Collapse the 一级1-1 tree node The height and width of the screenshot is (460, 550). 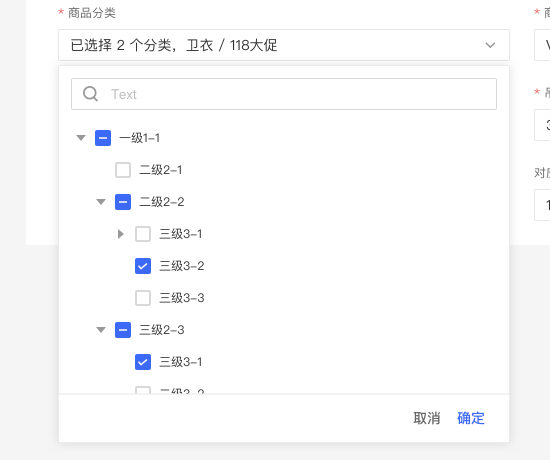point(81,138)
